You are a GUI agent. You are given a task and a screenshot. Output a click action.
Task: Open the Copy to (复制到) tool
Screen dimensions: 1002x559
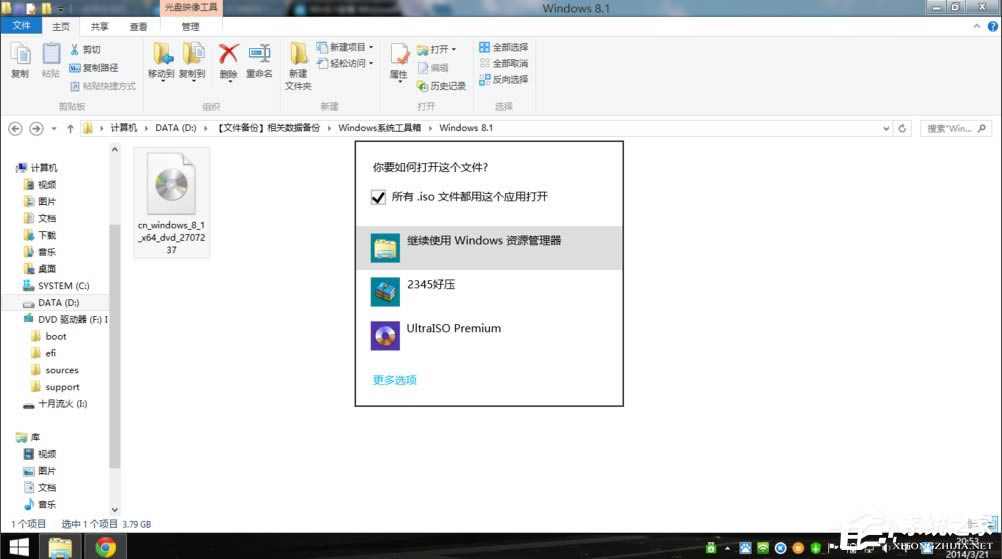[192, 62]
